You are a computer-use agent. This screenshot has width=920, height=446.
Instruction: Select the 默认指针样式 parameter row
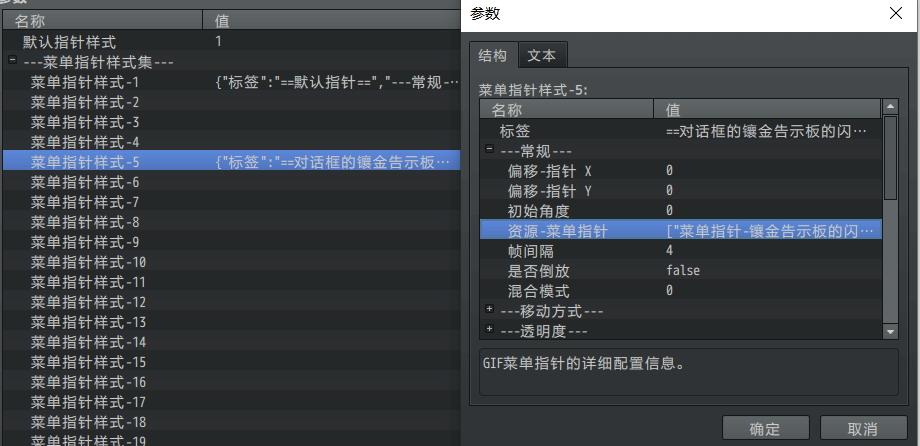70,42
